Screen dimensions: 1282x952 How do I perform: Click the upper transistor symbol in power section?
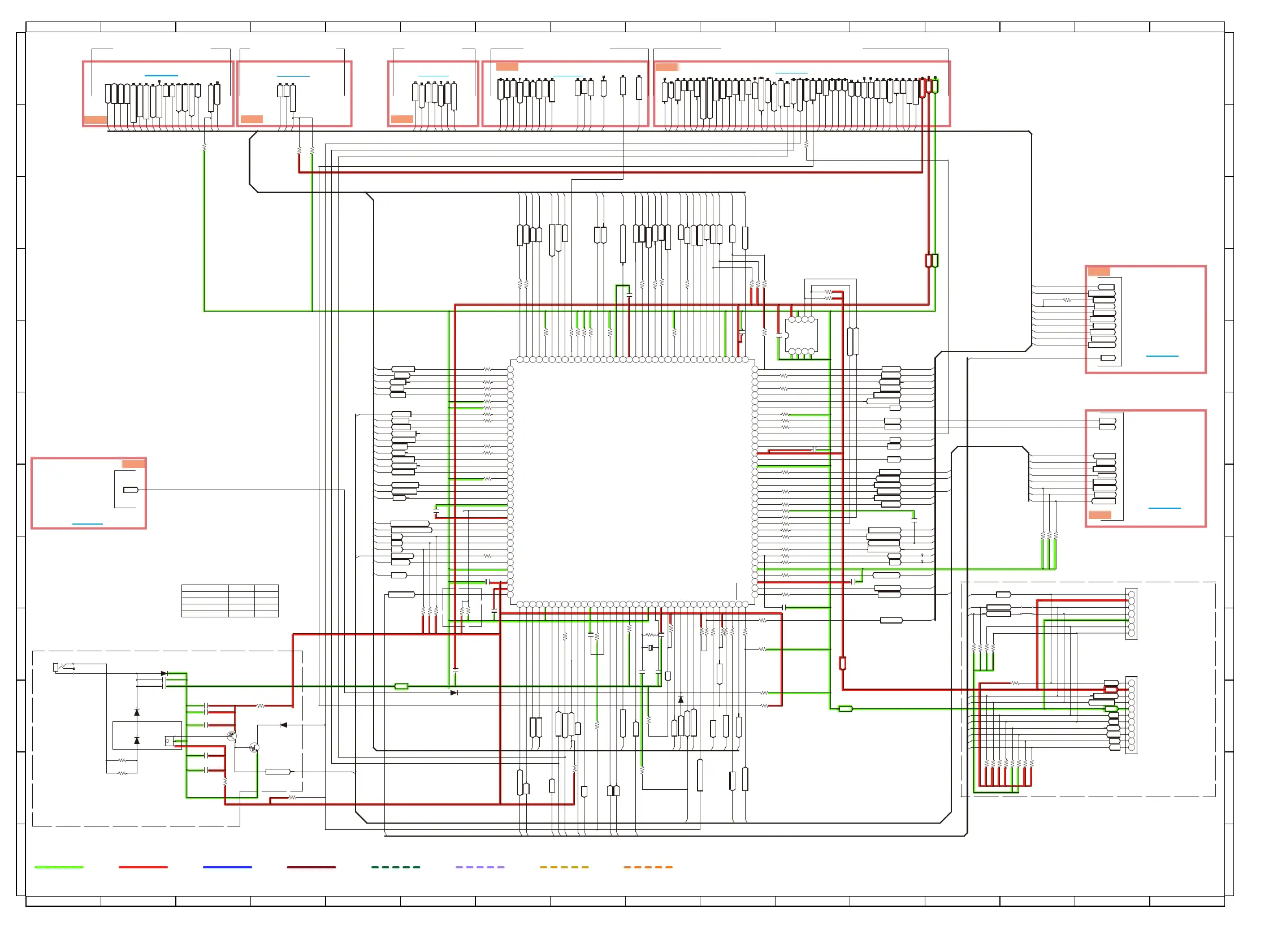tap(232, 736)
